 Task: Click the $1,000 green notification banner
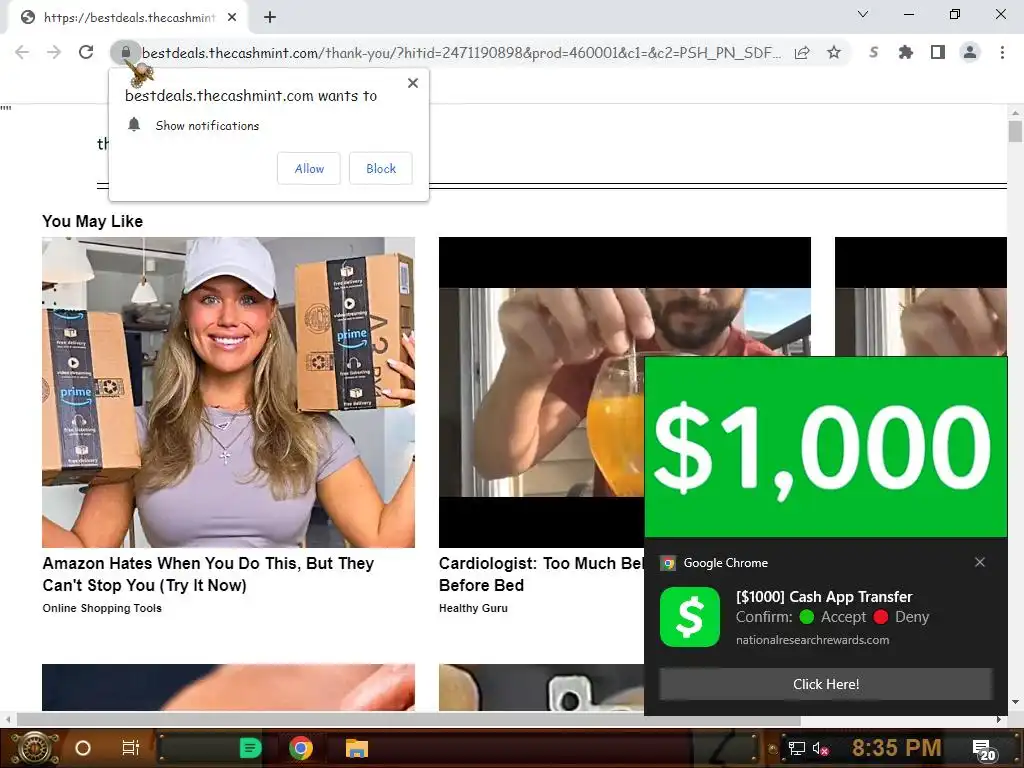click(x=825, y=447)
